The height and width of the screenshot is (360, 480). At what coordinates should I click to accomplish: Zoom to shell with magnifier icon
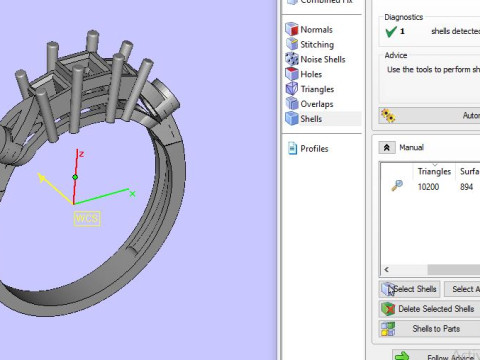(x=397, y=185)
